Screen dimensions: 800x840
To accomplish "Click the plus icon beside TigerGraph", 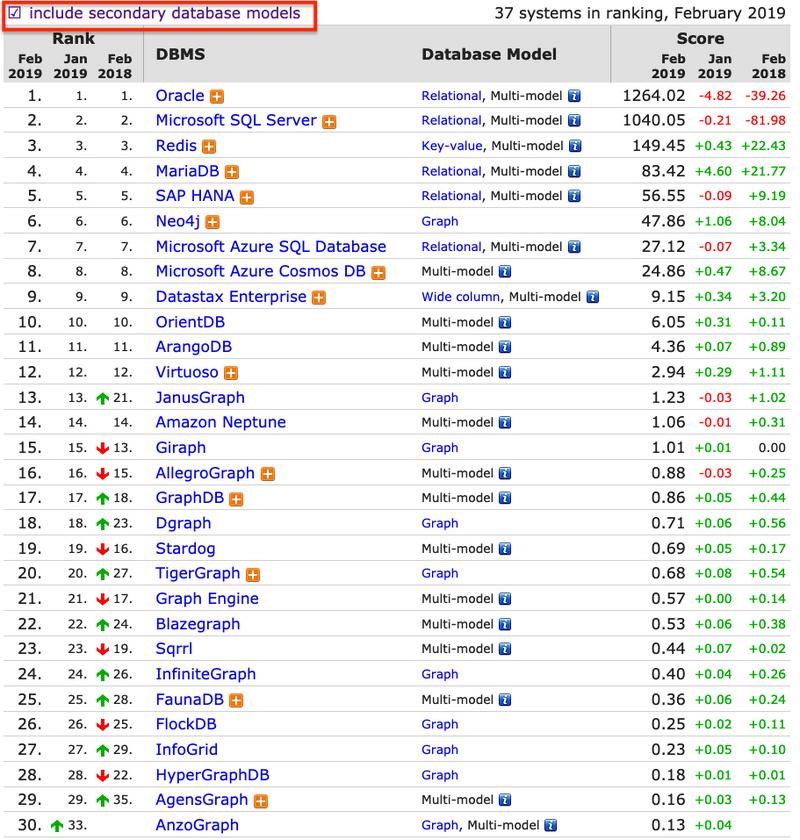I will click(252, 575).
